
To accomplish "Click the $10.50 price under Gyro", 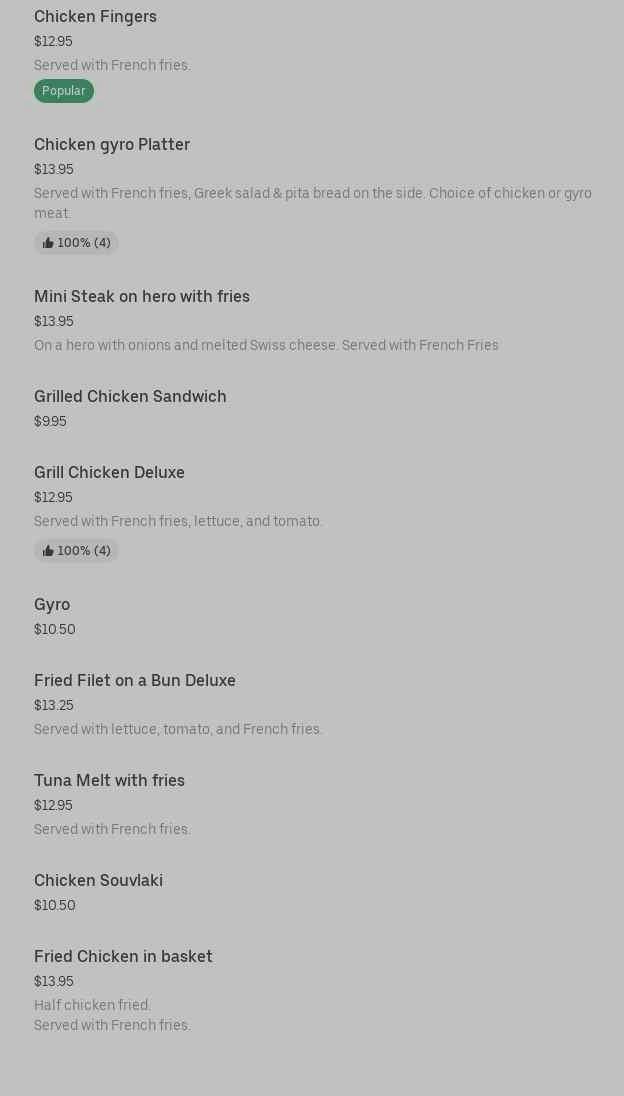I will pos(55,629).
